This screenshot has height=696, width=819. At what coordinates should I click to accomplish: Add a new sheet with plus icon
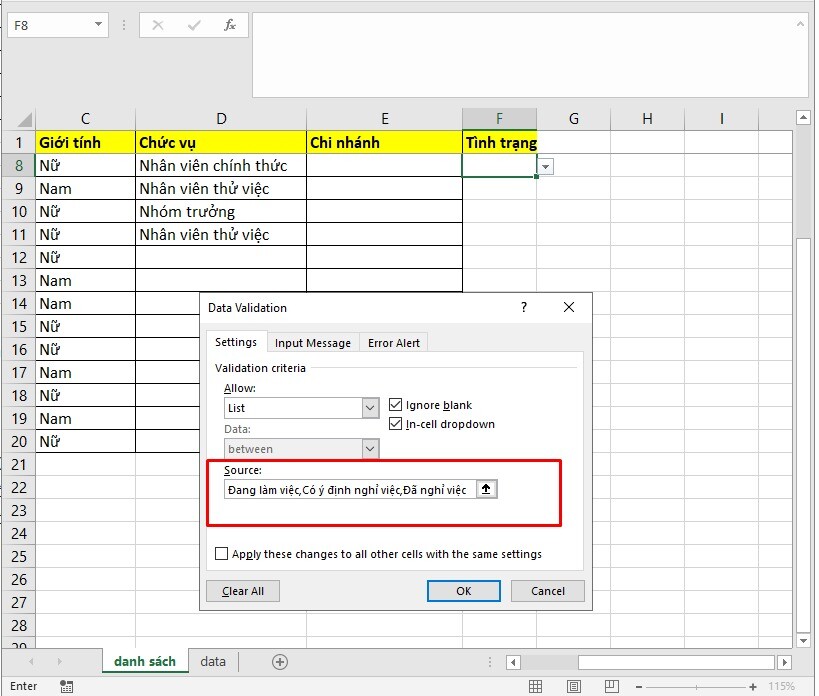[280, 661]
